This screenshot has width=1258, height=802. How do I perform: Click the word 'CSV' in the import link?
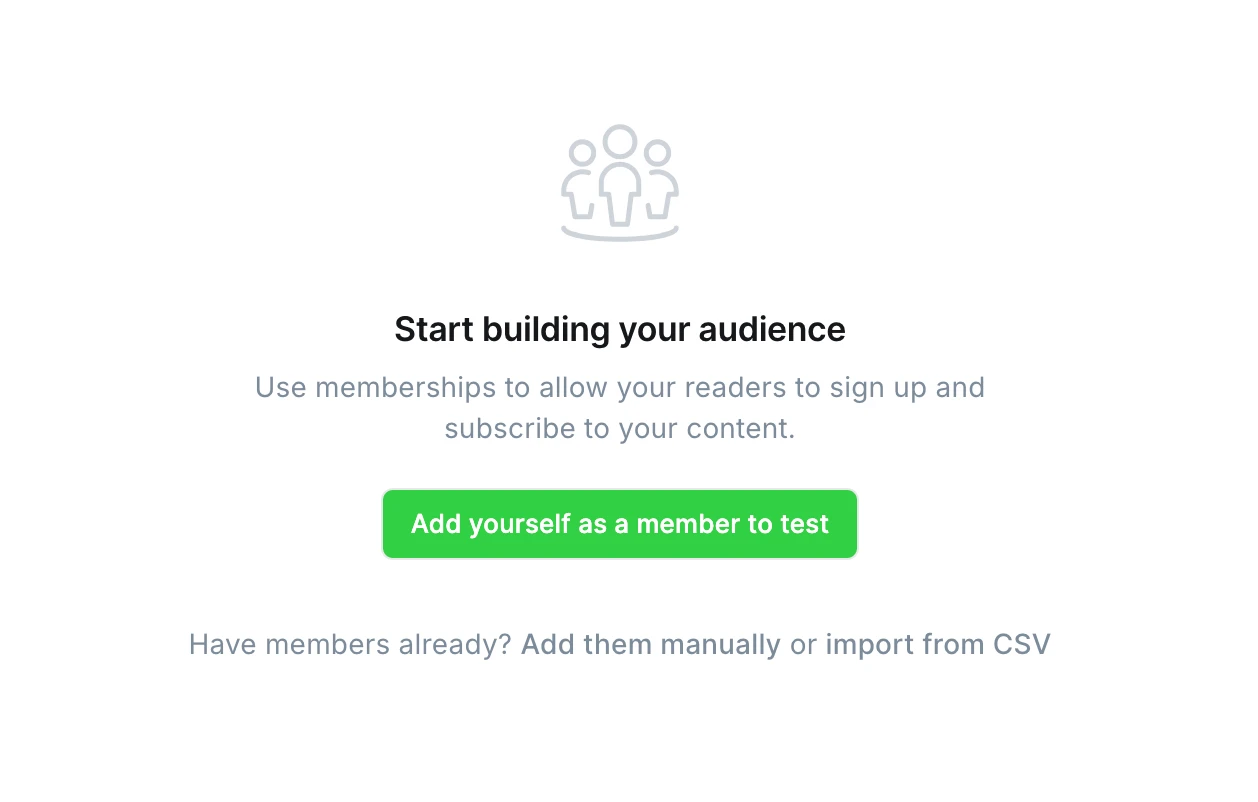click(x=1021, y=644)
